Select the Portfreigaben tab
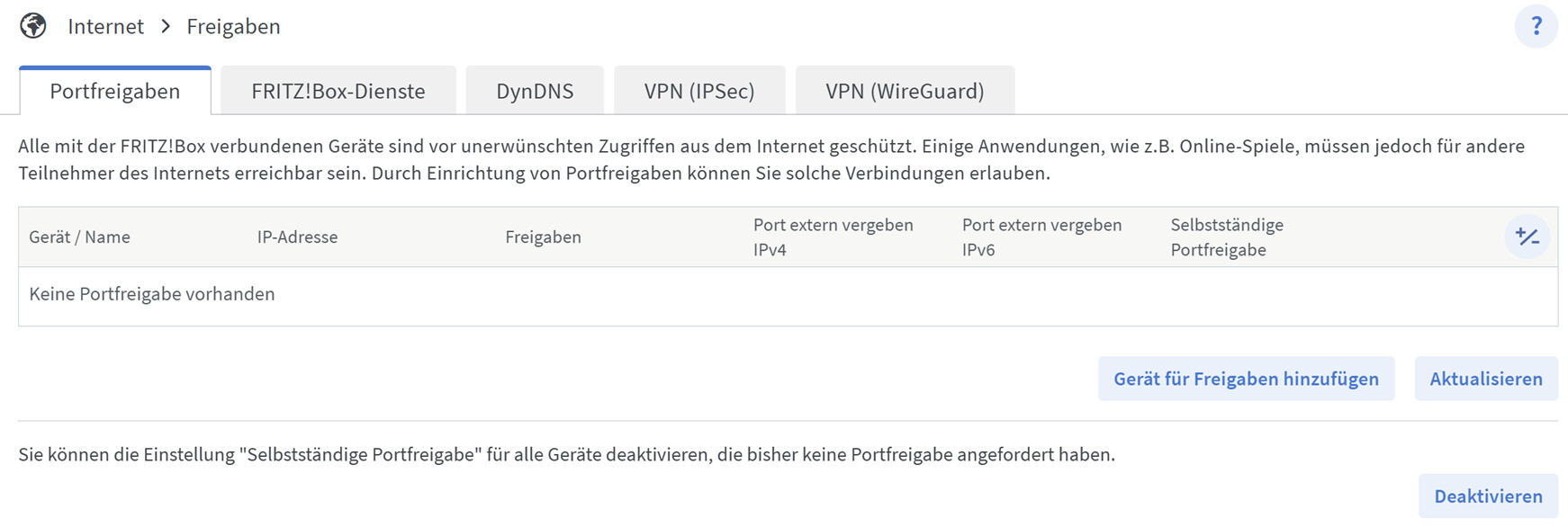 point(115,91)
